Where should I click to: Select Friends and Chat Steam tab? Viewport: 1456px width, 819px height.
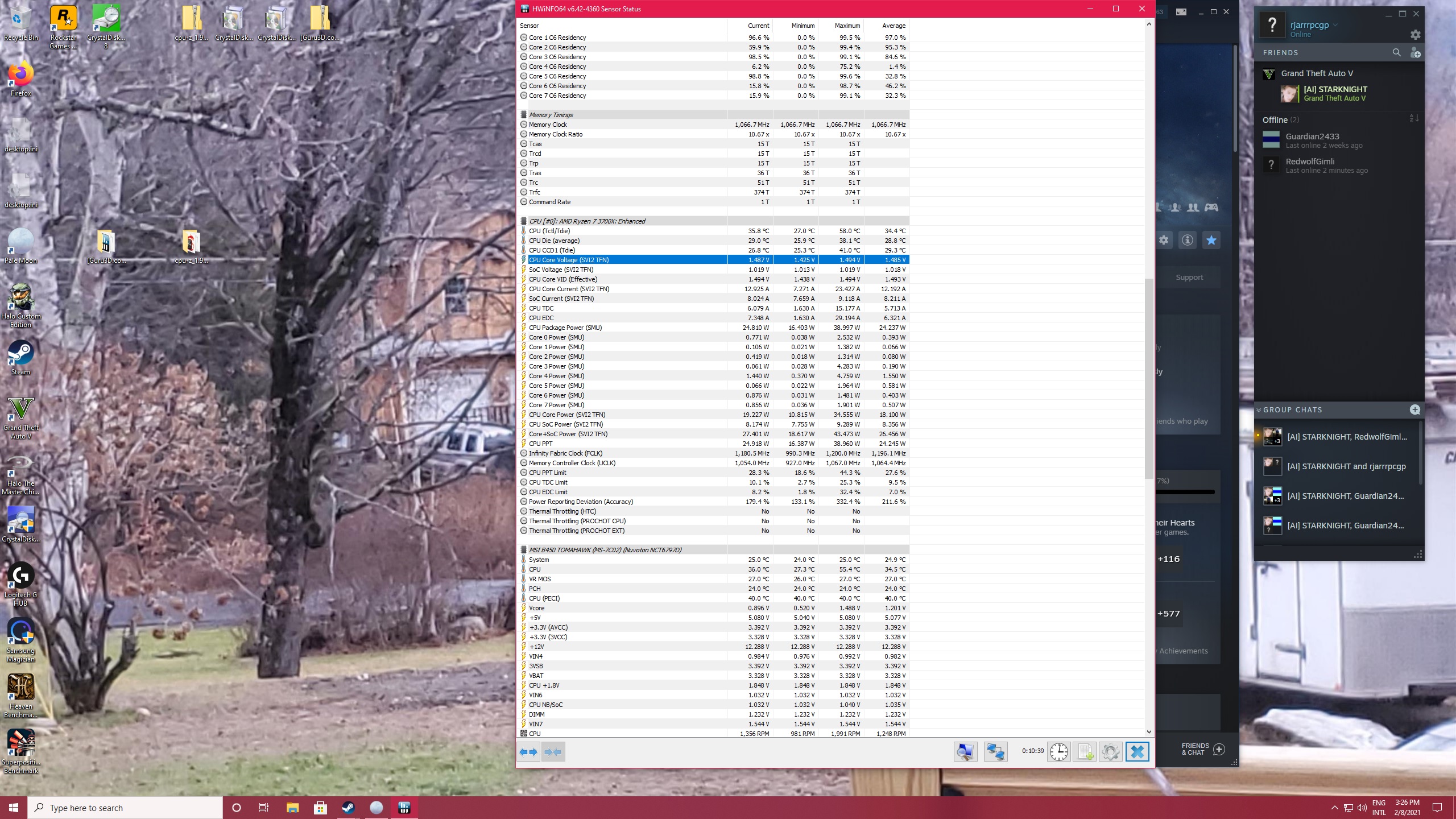click(1196, 750)
